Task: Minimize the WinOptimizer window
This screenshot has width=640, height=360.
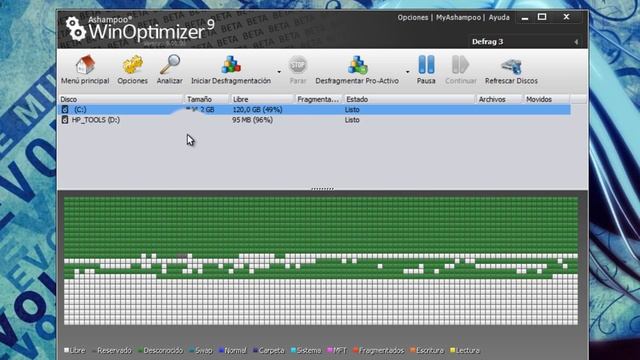Action: point(525,18)
